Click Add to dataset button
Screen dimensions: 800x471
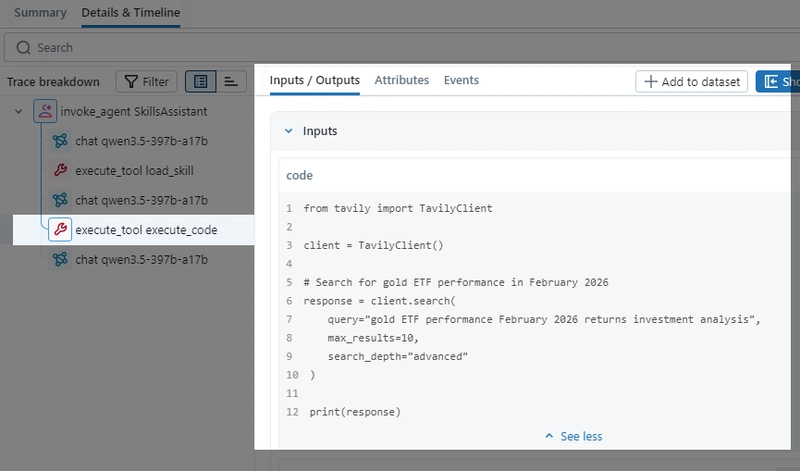pos(692,82)
